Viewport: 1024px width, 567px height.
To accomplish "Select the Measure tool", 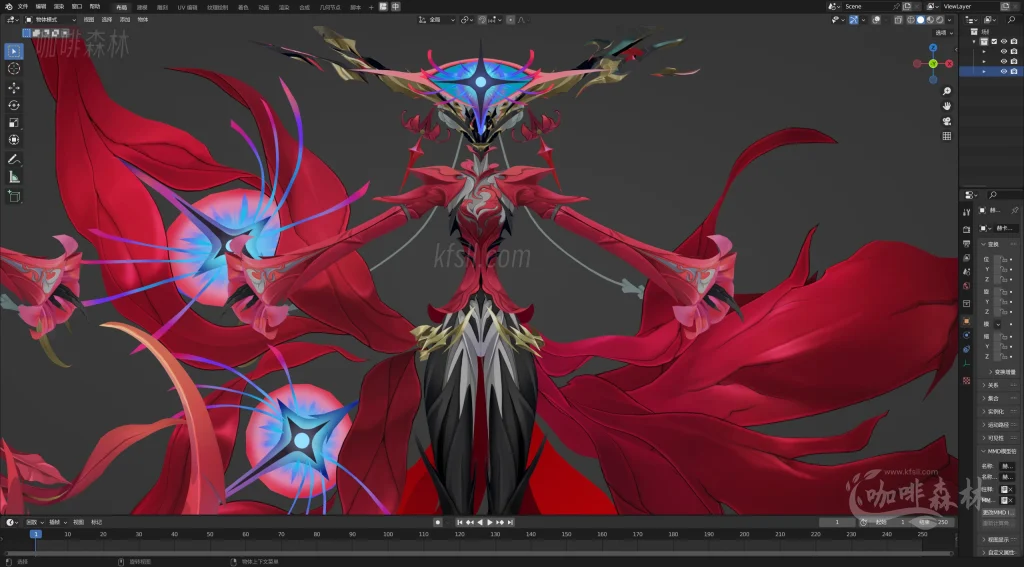I will coord(14,177).
